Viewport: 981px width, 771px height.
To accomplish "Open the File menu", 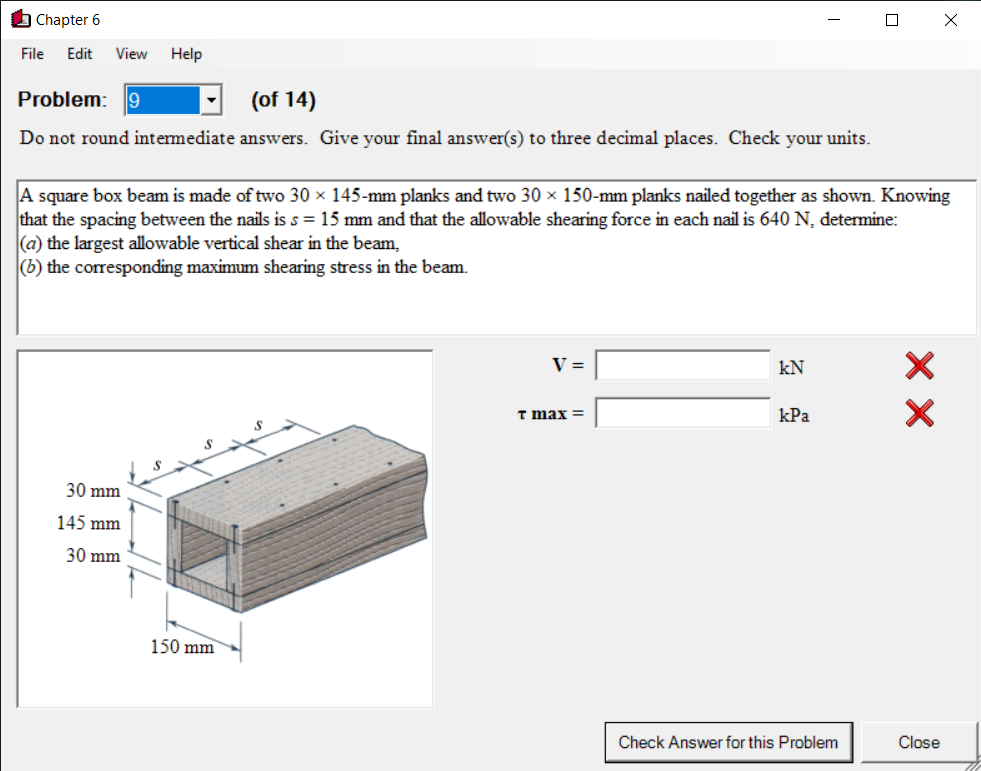I will click(31, 54).
